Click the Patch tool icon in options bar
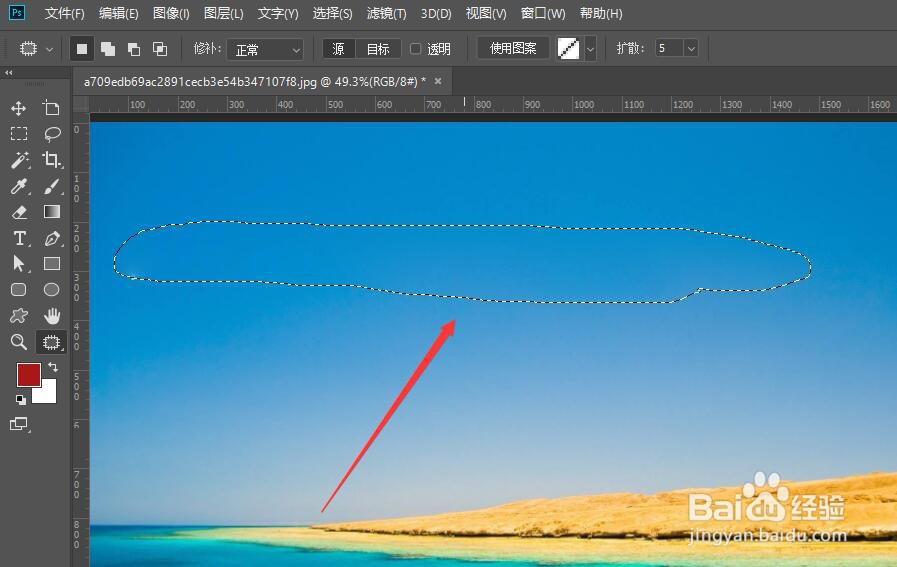Viewport: 897px width, 567px height. (x=28, y=49)
